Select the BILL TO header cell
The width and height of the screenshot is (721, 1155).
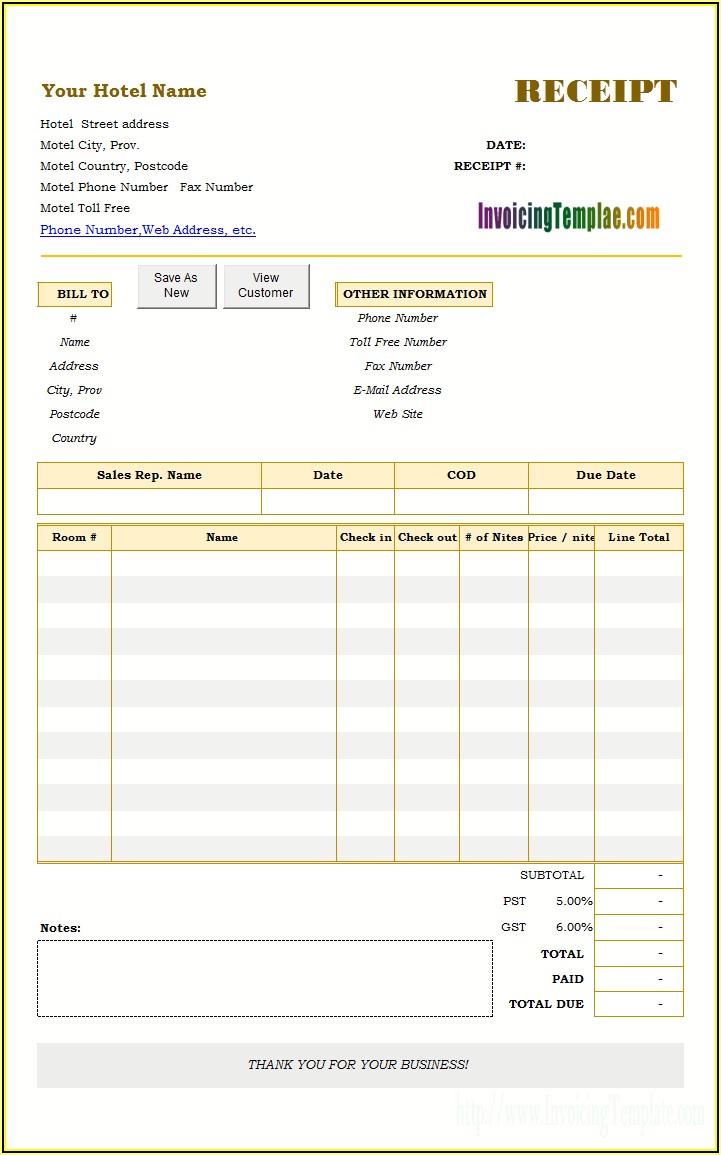coord(76,294)
